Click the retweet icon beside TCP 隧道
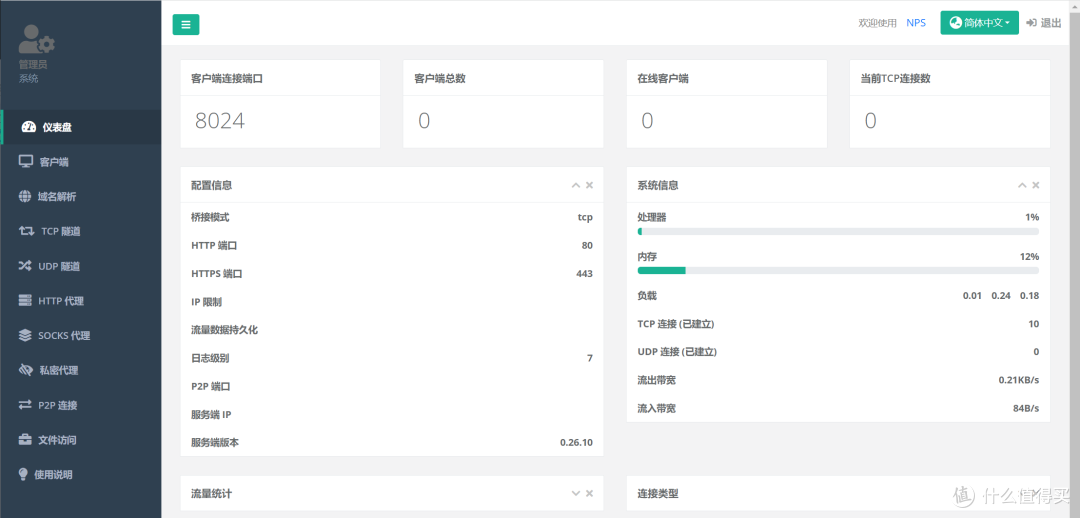This screenshot has width=1080, height=518. coord(26,231)
